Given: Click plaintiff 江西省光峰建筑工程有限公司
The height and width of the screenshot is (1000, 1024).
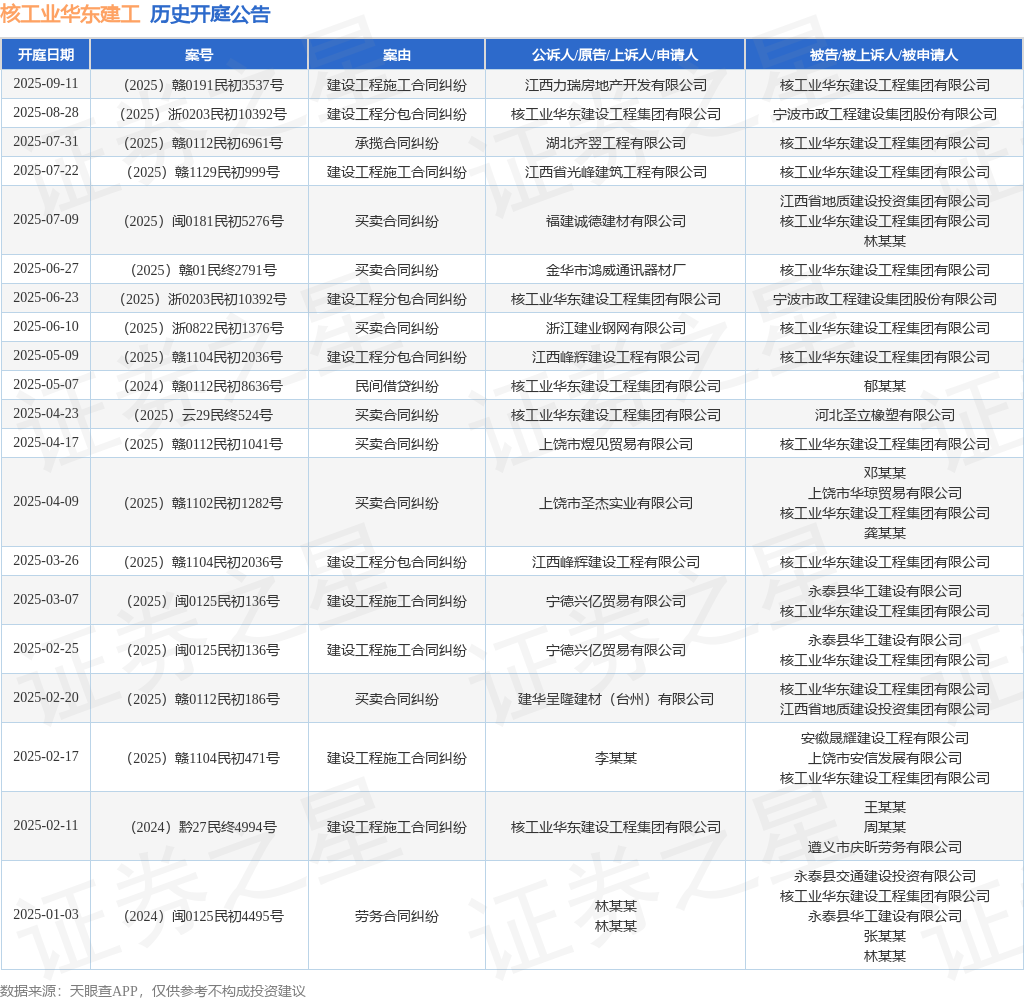Looking at the screenshot, I should tap(616, 172).
